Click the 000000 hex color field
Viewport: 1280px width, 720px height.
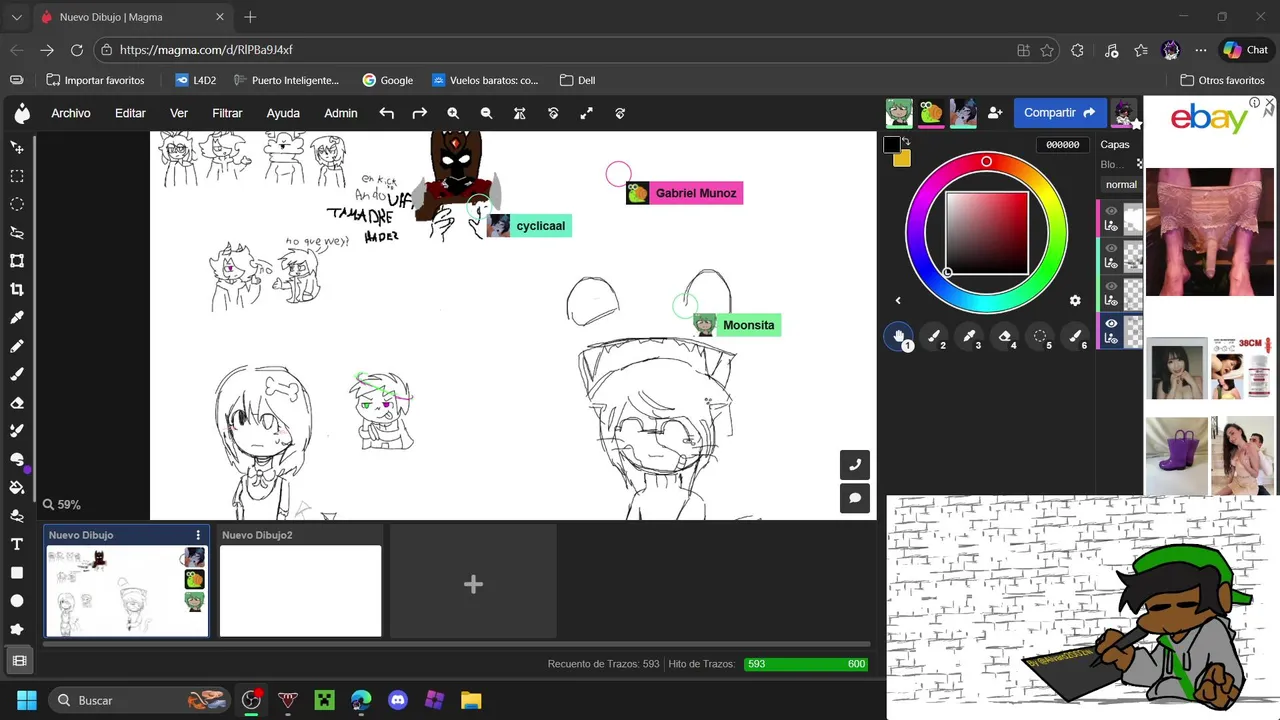(1062, 145)
